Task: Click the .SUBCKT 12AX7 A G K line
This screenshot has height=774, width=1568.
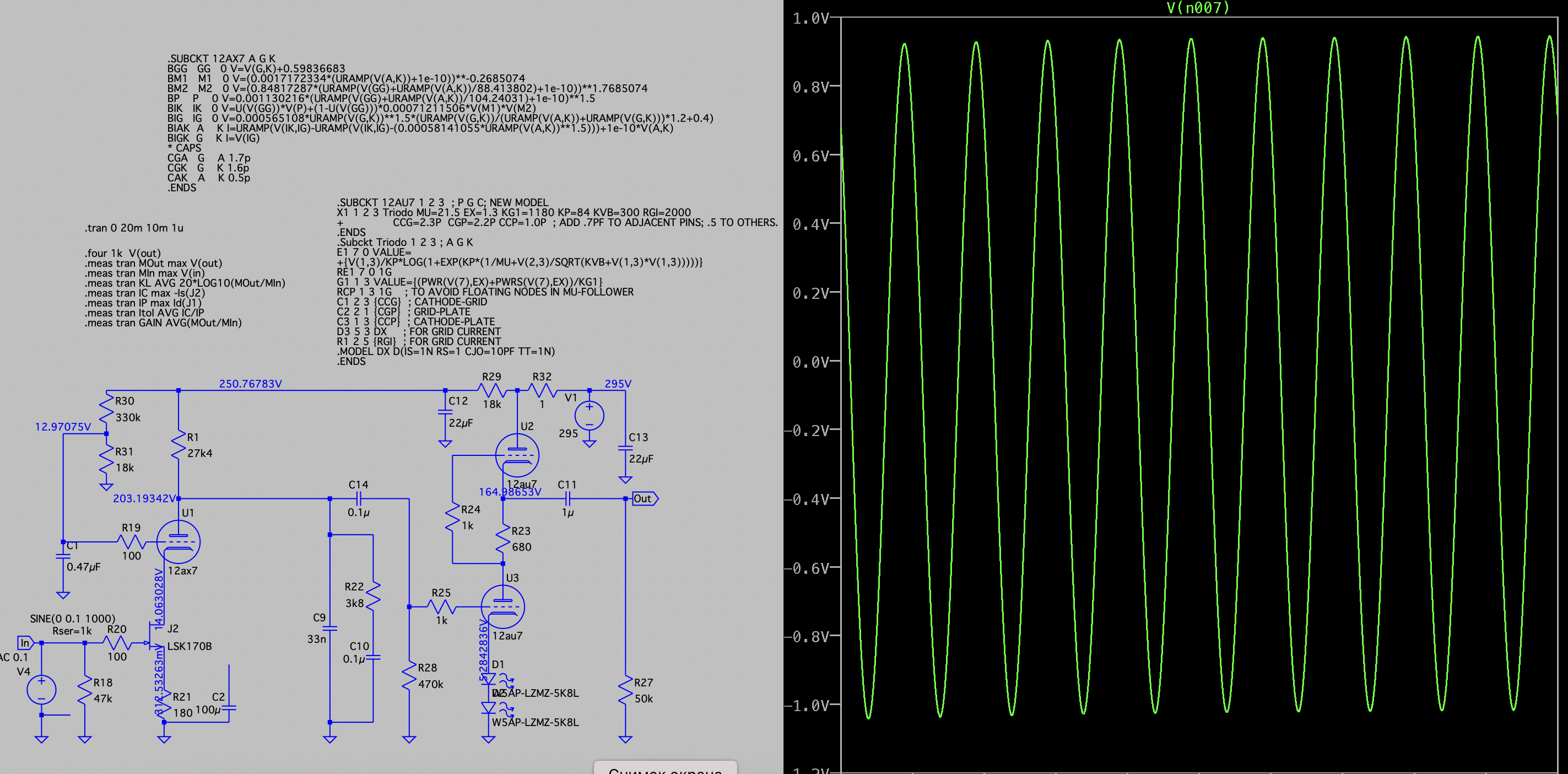Action: point(221,58)
